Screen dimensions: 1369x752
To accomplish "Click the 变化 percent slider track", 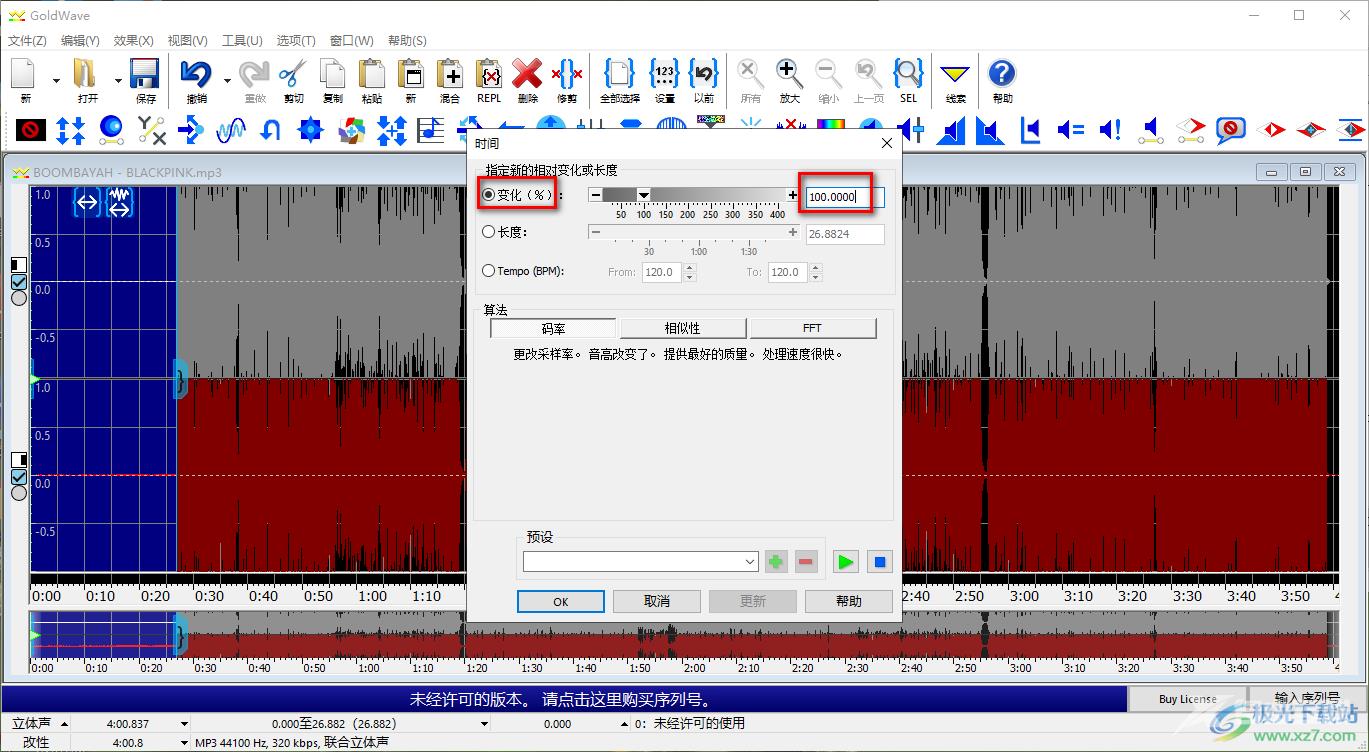I will click(x=694, y=195).
